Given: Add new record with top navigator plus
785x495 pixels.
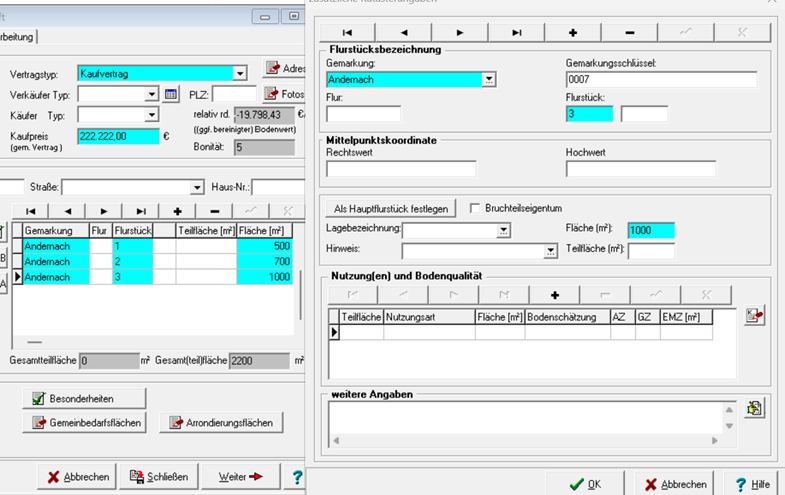Looking at the screenshot, I should point(573,33).
